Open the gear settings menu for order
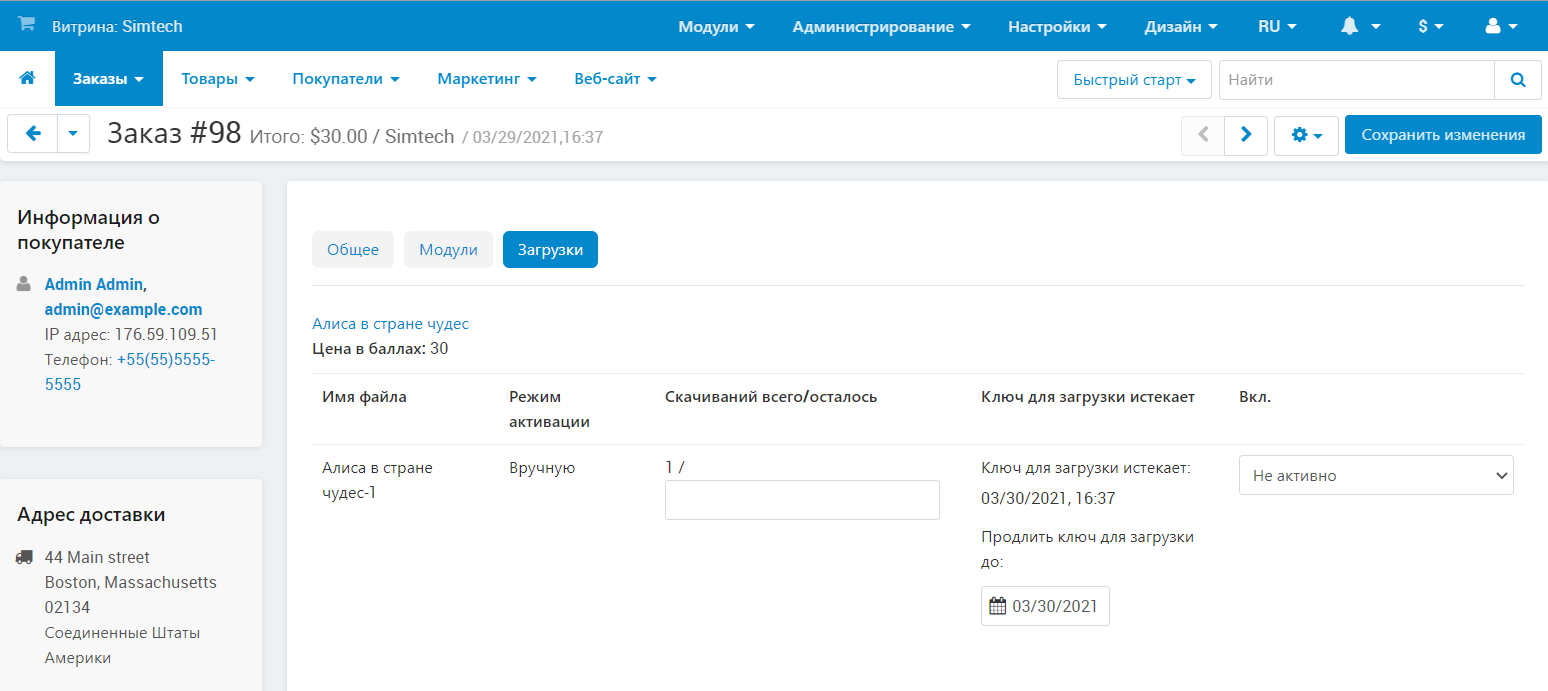 (1307, 135)
